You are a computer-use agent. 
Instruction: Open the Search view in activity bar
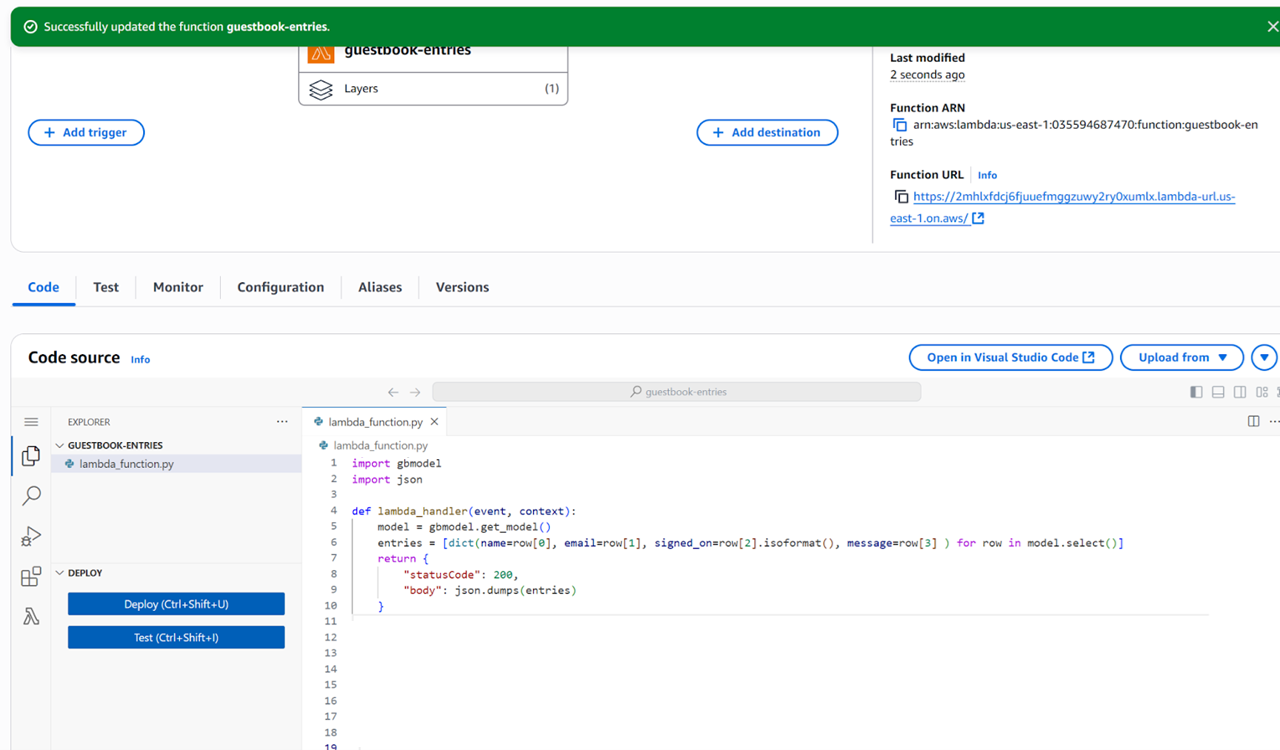[x=31, y=496]
